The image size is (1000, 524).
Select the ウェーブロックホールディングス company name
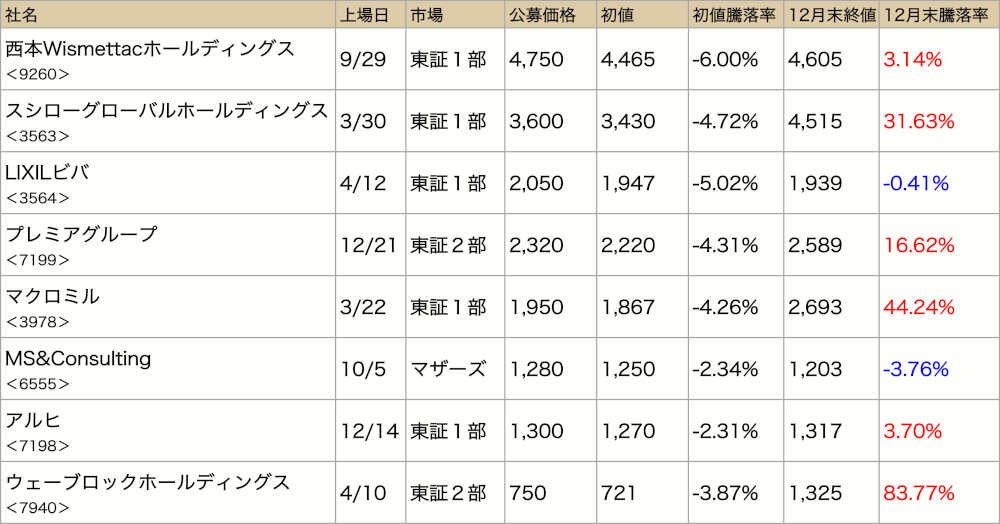pos(147,482)
